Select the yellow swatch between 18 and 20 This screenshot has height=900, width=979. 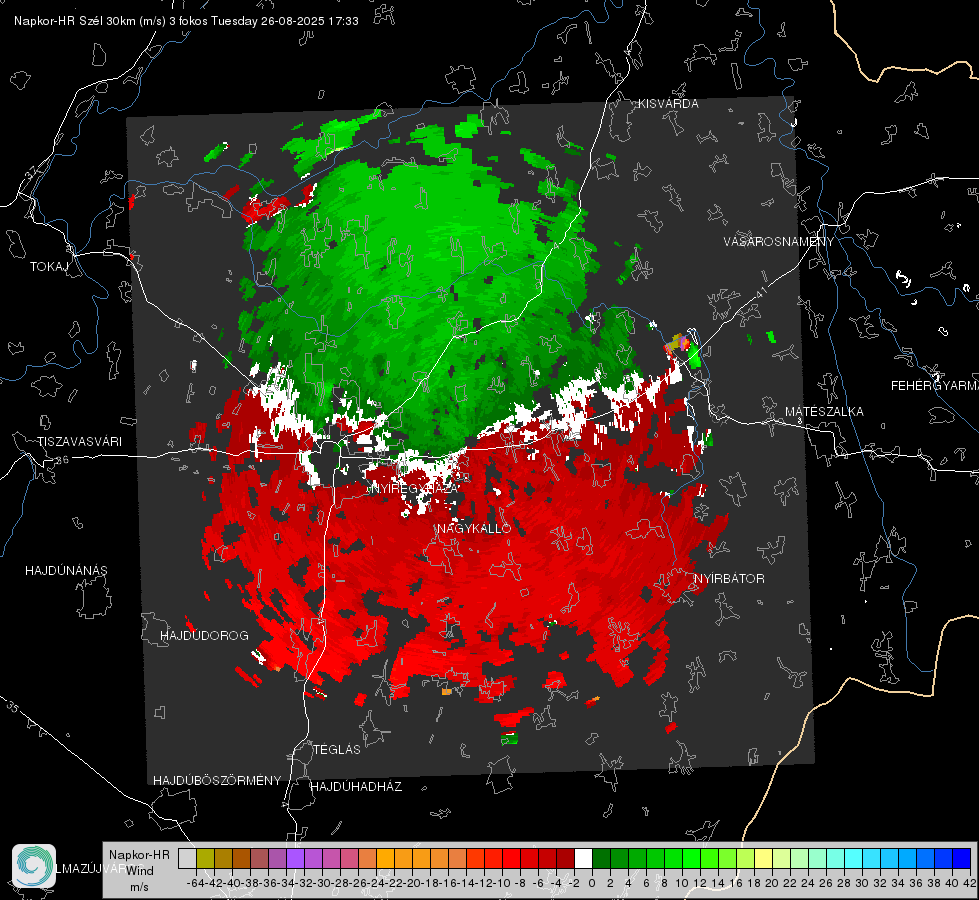(x=763, y=859)
